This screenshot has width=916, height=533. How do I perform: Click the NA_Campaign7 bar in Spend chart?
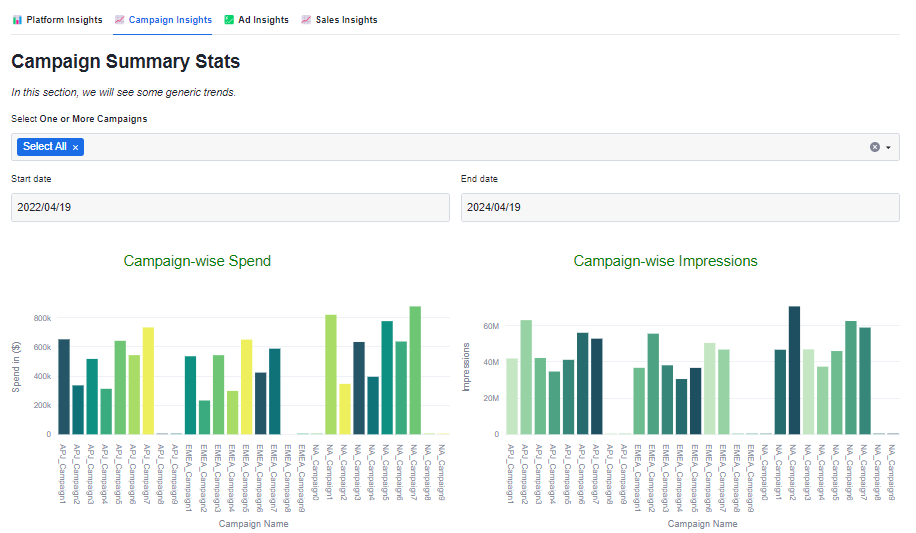(415, 371)
